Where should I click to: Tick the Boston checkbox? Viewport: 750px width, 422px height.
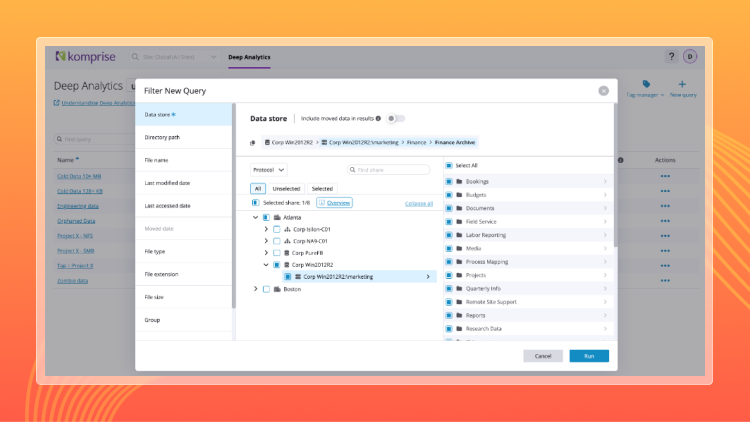[x=266, y=289]
